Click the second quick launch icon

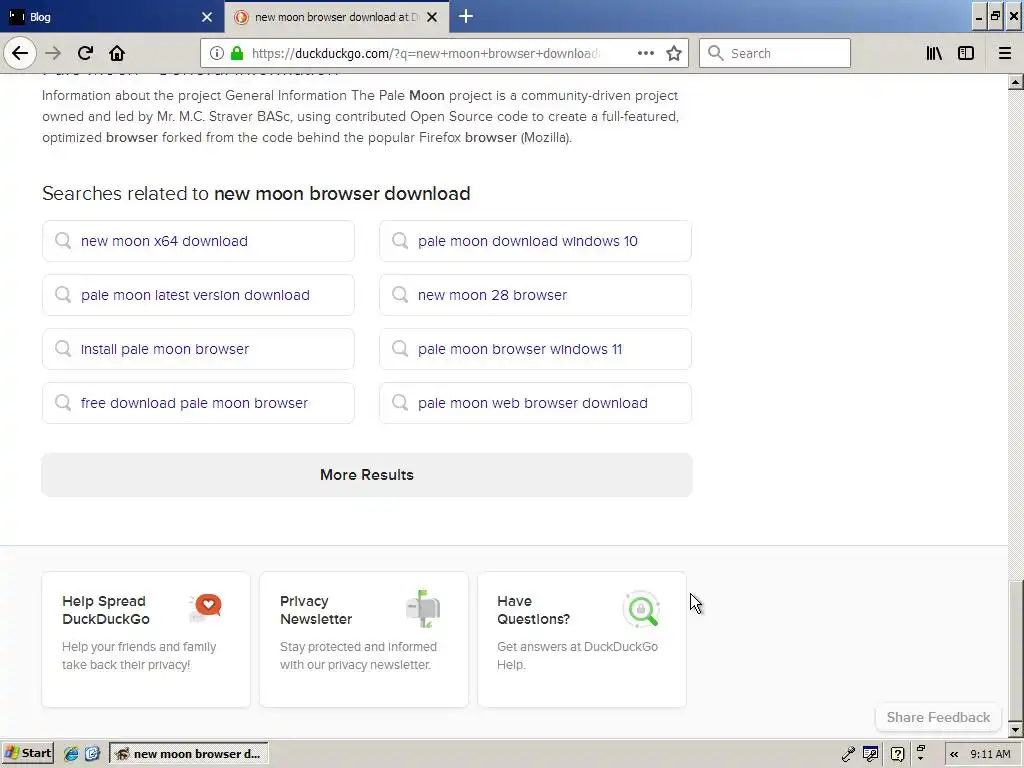pos(92,754)
